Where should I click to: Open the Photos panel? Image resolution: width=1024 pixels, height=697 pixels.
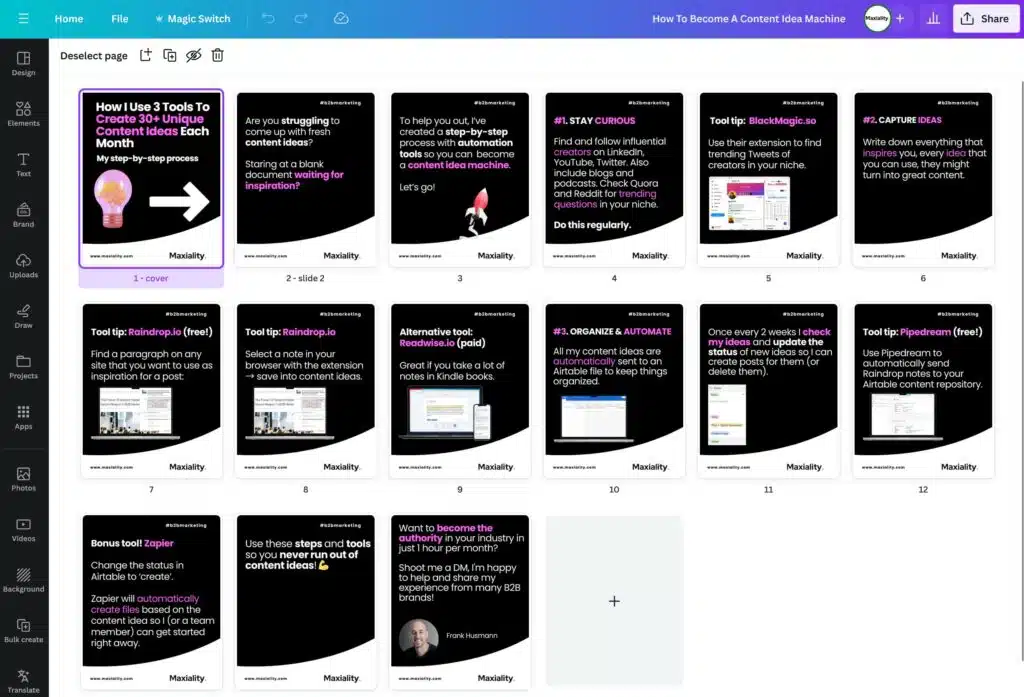tap(23, 480)
